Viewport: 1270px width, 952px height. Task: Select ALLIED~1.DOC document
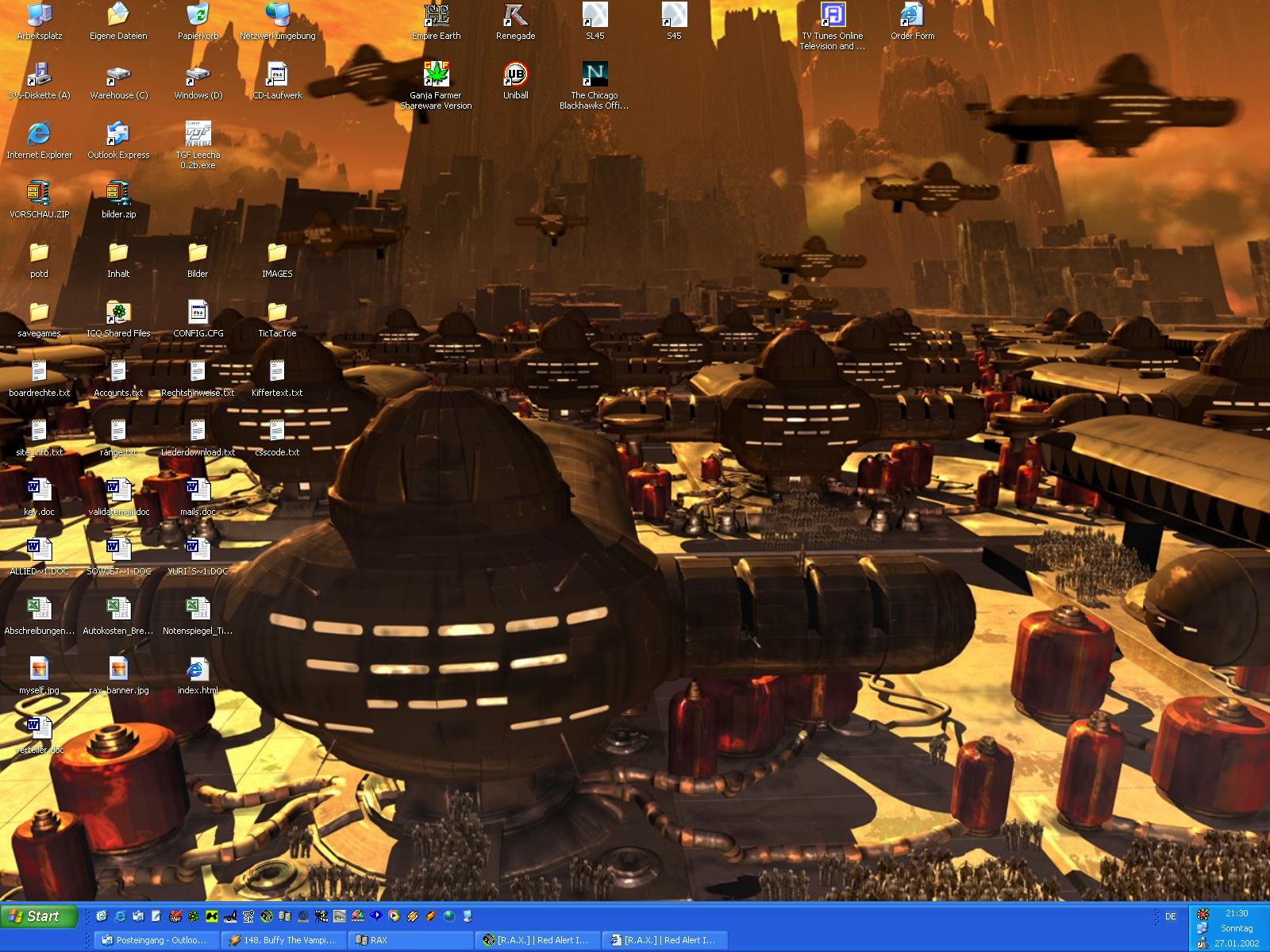point(39,558)
